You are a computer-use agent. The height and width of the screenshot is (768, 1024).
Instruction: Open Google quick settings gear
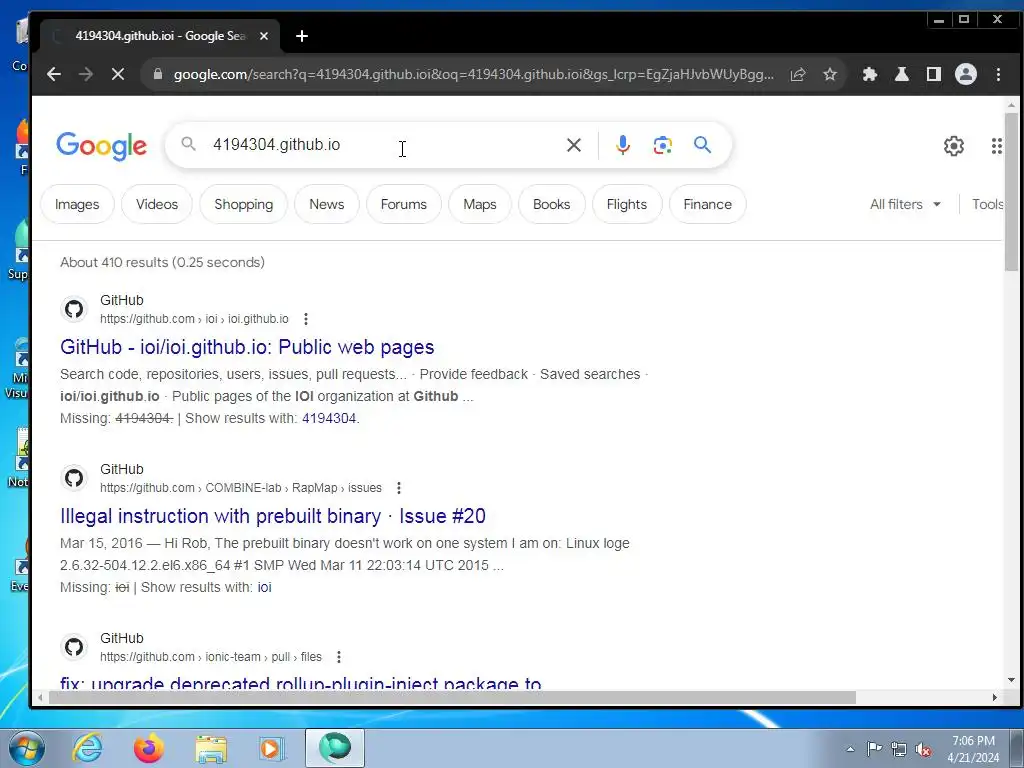point(953,146)
